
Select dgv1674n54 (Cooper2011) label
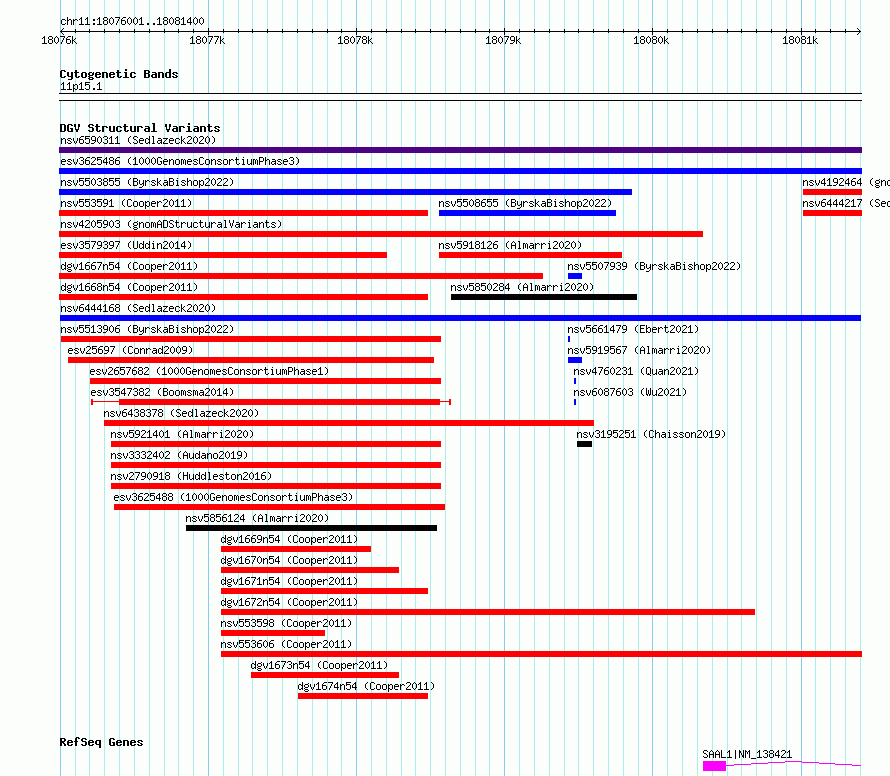(x=366, y=686)
